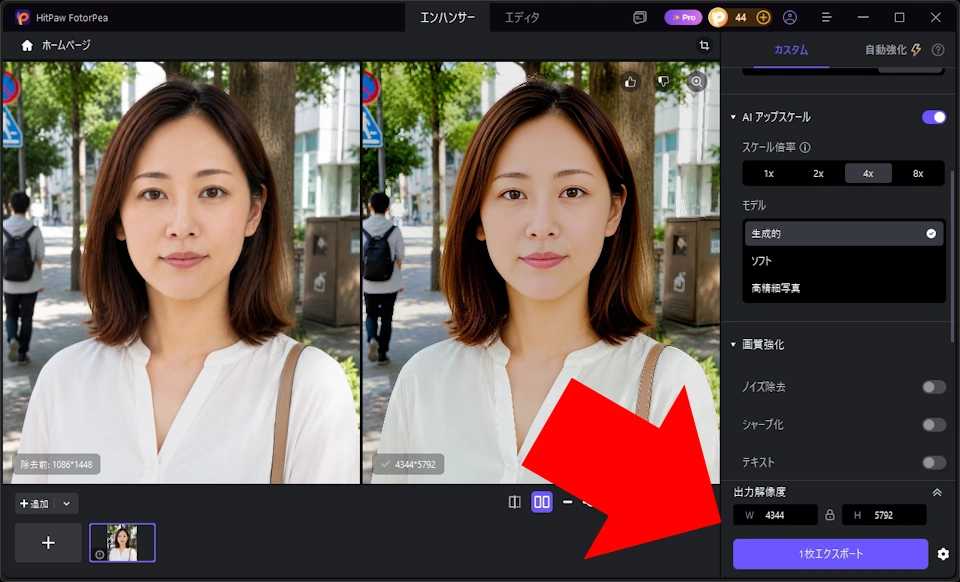Select the 8x scale option
Image resolution: width=960 pixels, height=582 pixels.
pyautogui.click(x=918, y=173)
